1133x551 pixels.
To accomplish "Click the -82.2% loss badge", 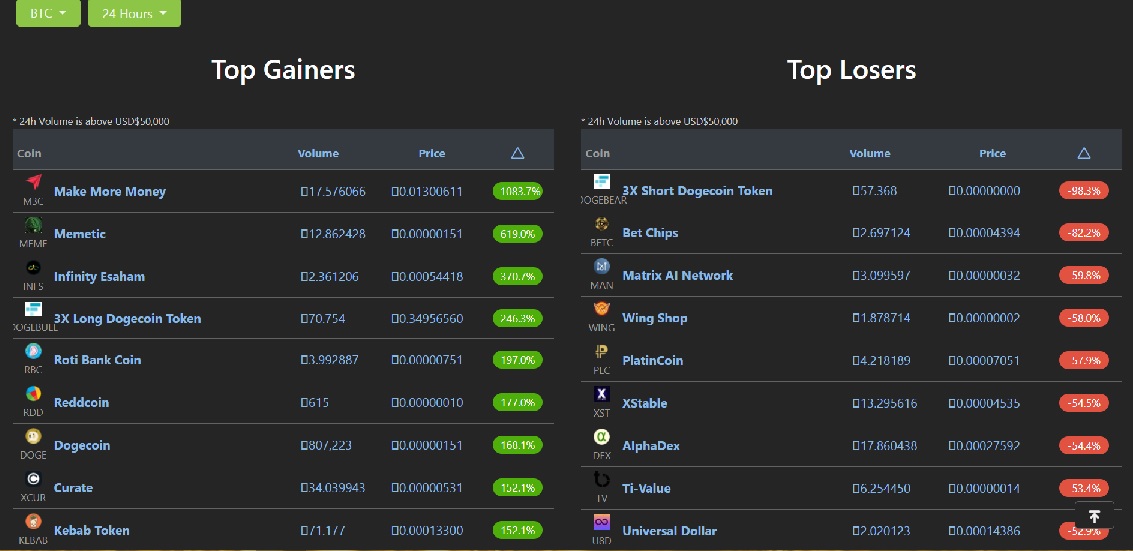I will [1084, 233].
